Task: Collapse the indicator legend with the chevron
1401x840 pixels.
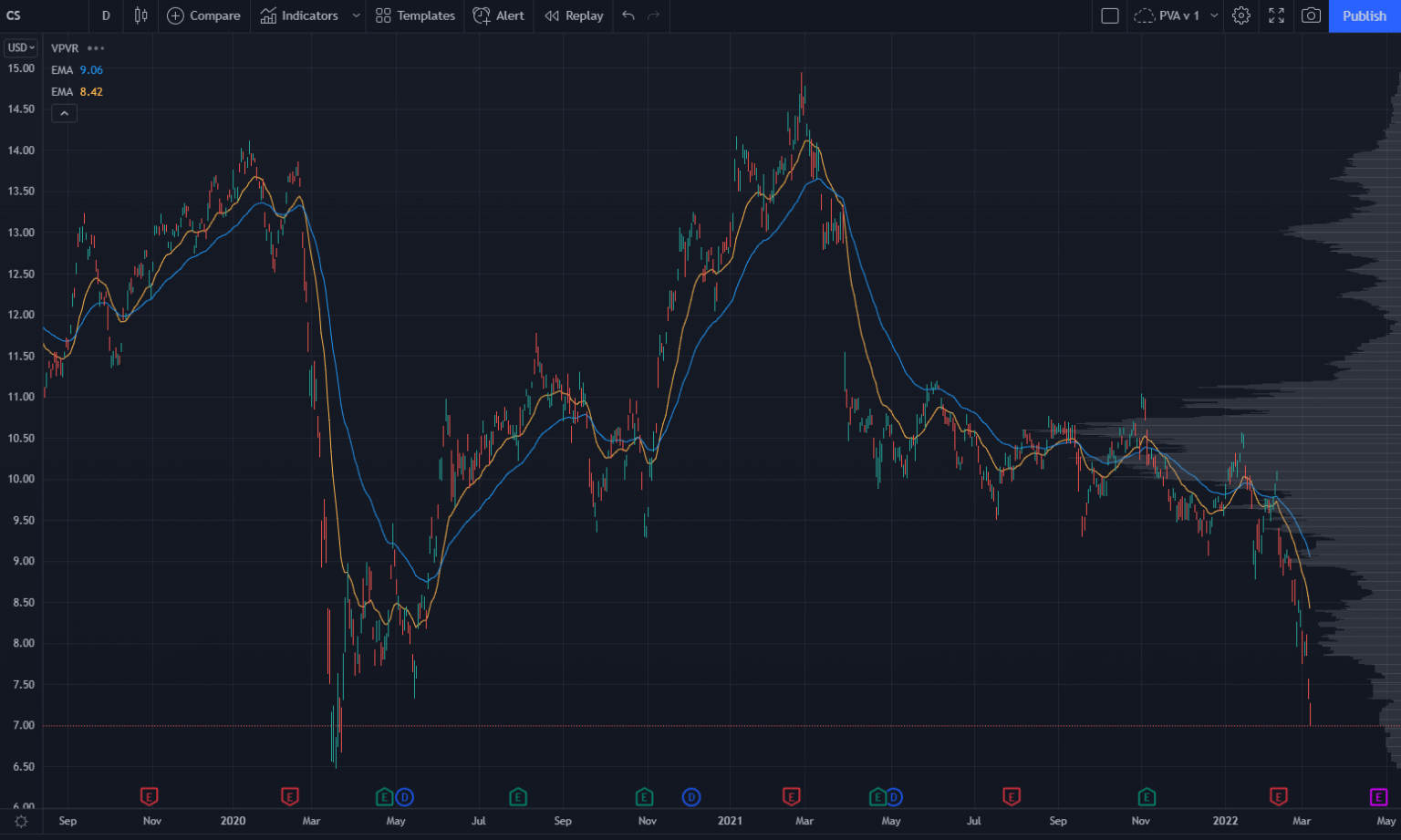Action: pos(64,113)
